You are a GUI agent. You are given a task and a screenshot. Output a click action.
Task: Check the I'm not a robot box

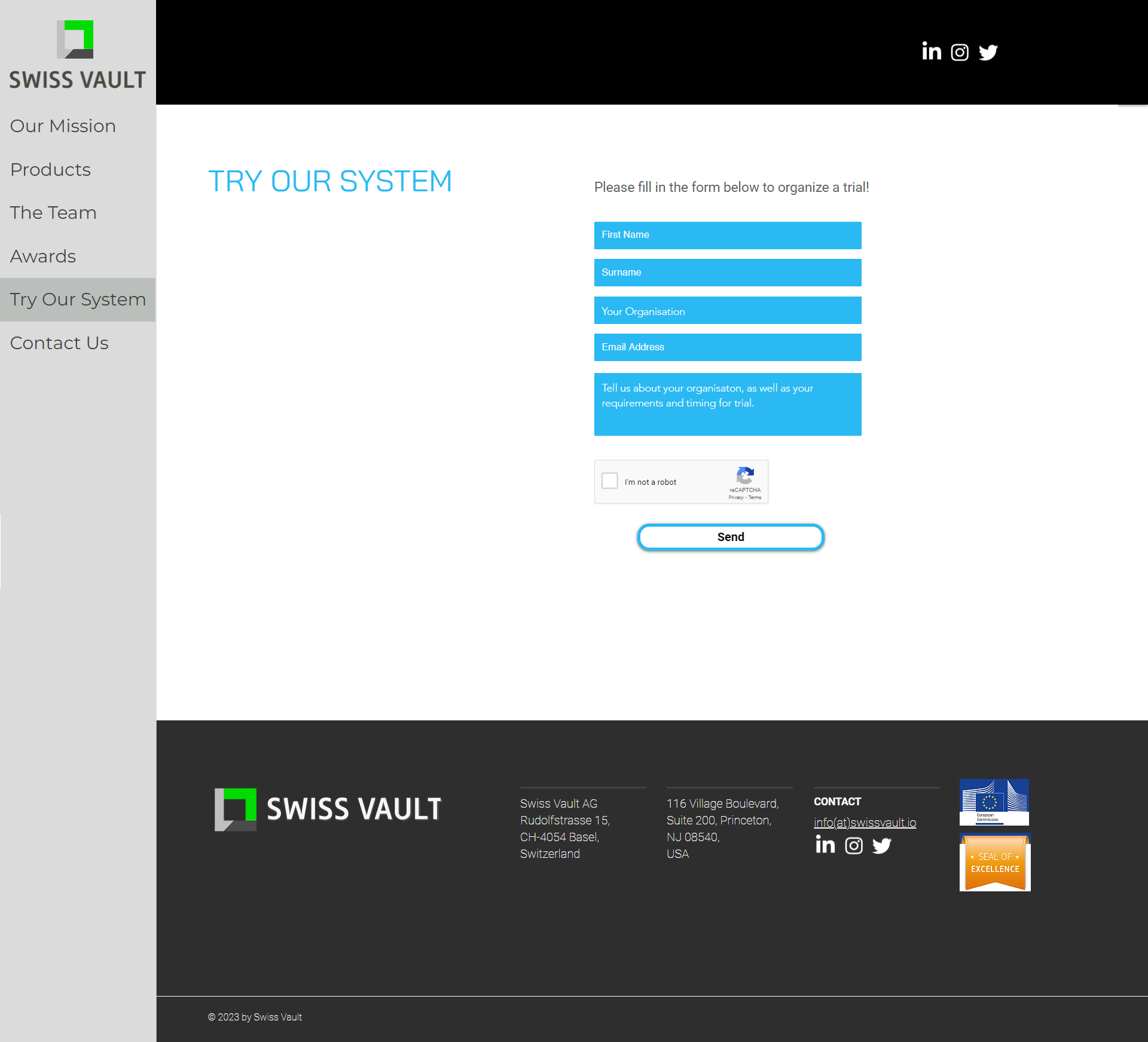[x=610, y=481]
